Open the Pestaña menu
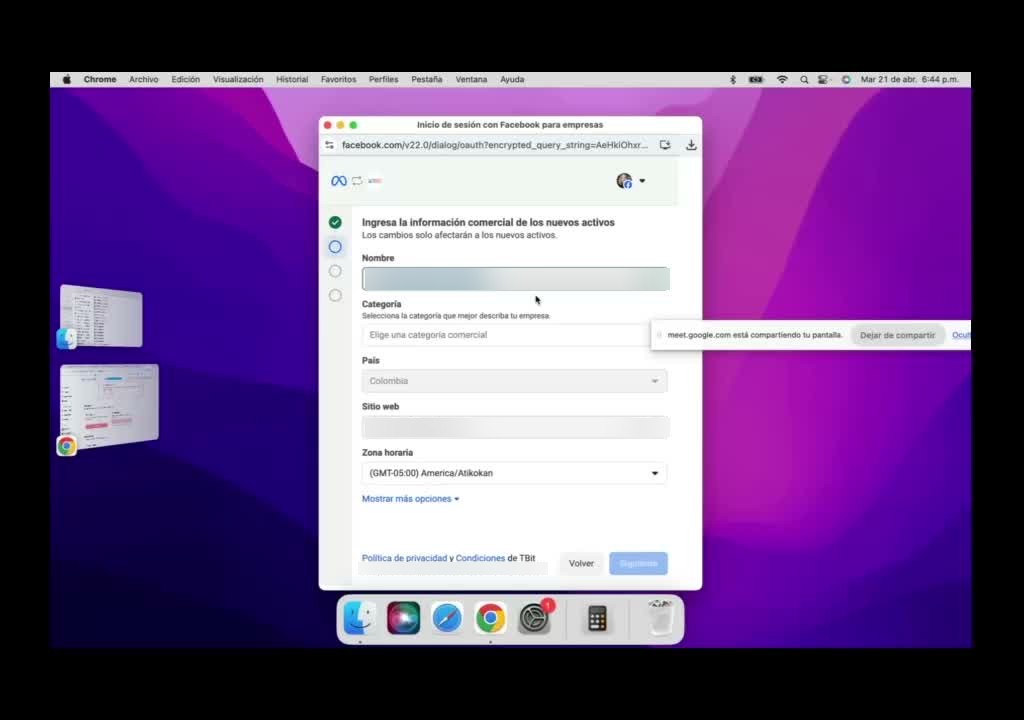1024x720 pixels. coord(426,79)
